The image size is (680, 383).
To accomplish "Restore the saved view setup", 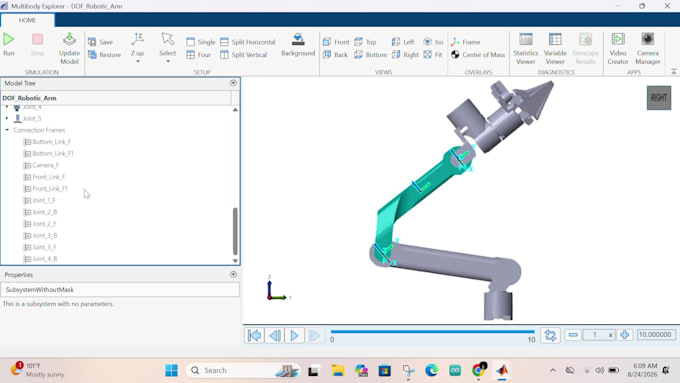I will point(104,55).
